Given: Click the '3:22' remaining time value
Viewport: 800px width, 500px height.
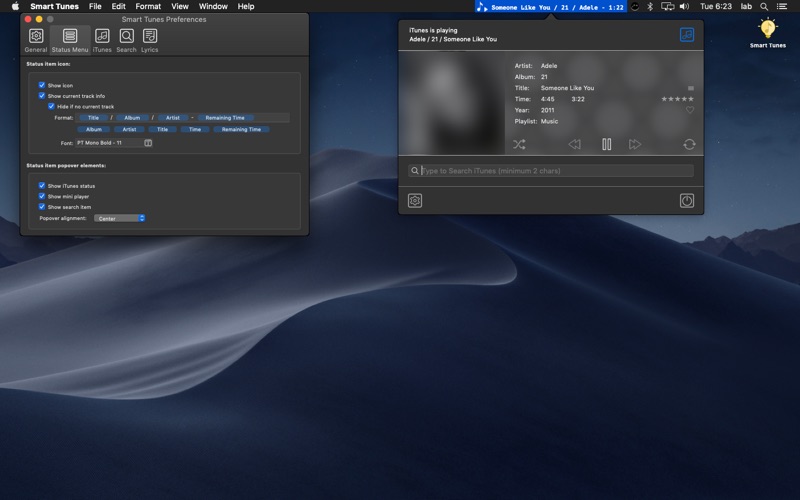Looking at the screenshot, I should [578, 99].
